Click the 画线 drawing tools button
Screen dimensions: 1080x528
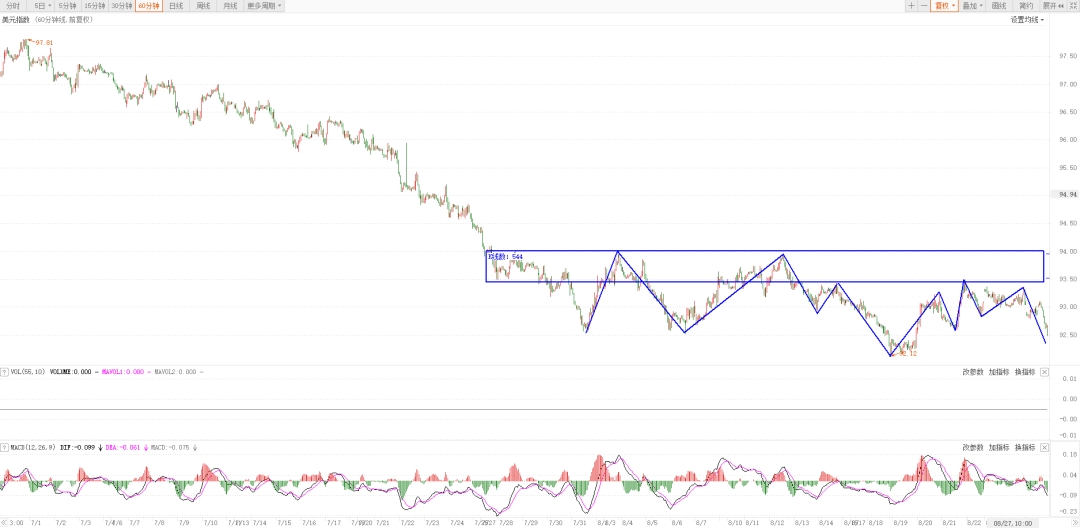(x=999, y=6)
